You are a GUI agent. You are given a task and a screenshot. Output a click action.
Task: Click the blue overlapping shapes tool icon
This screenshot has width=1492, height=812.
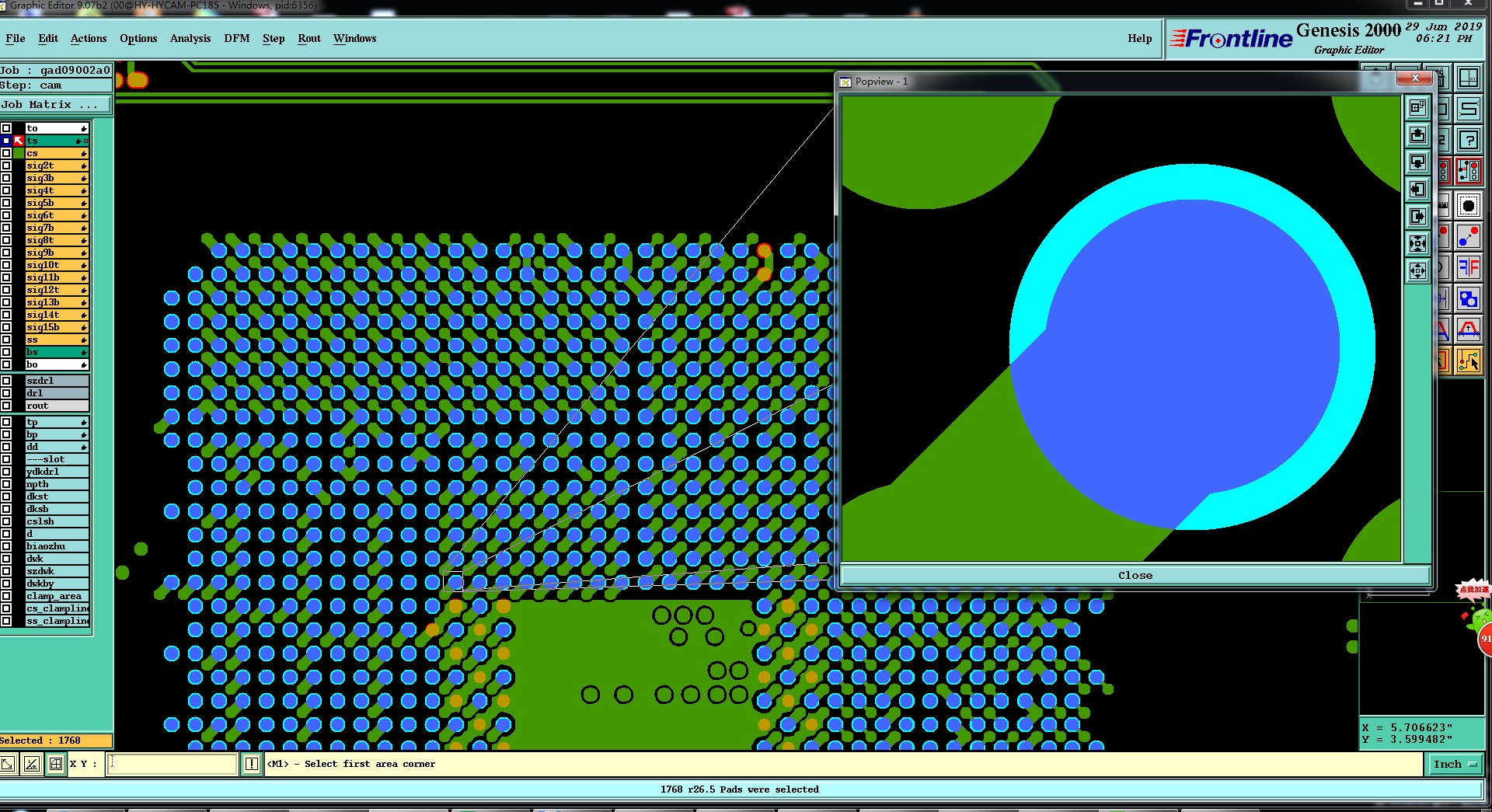coord(1468,299)
